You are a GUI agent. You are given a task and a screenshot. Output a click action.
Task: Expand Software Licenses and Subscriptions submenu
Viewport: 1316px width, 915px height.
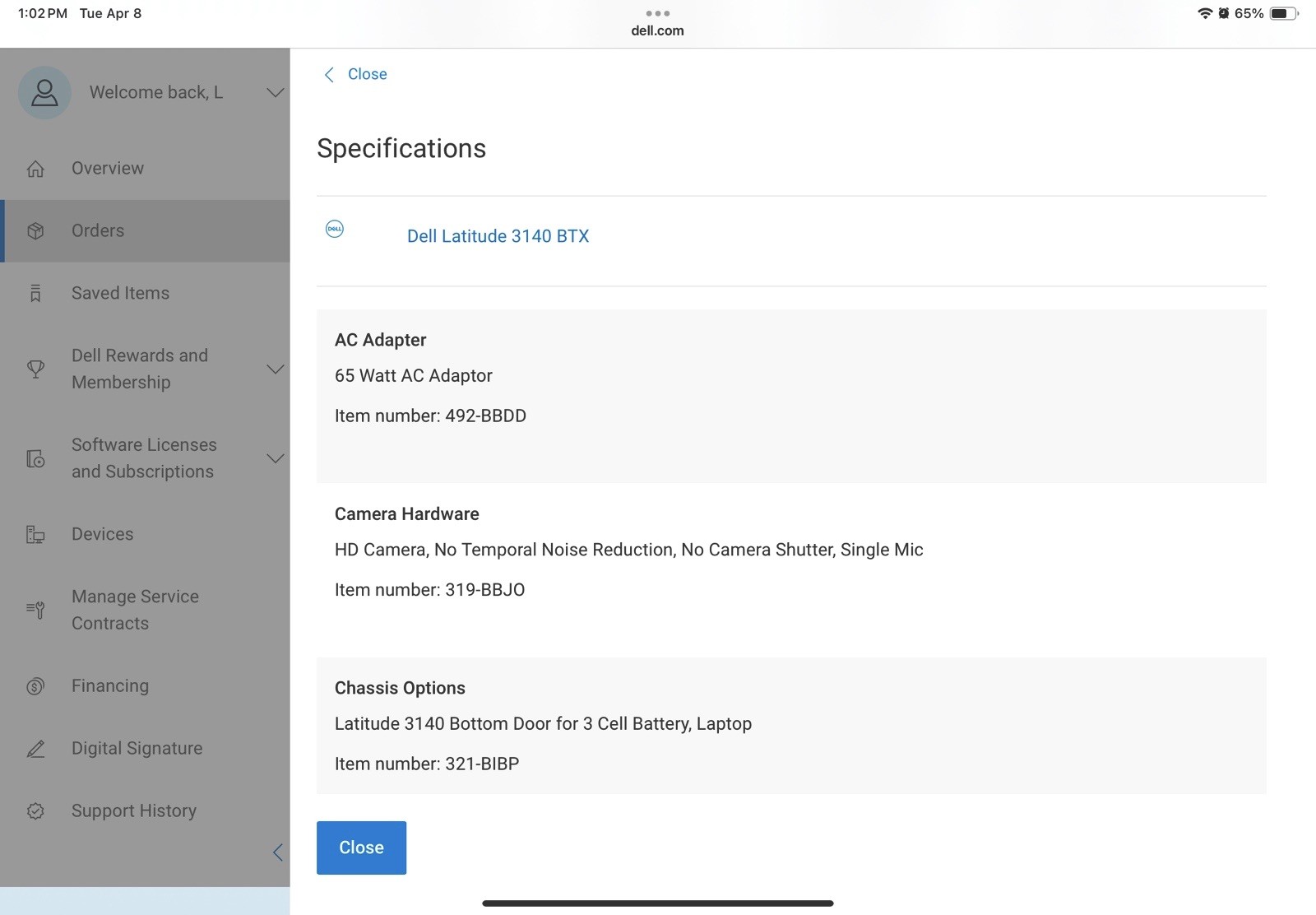pos(276,458)
